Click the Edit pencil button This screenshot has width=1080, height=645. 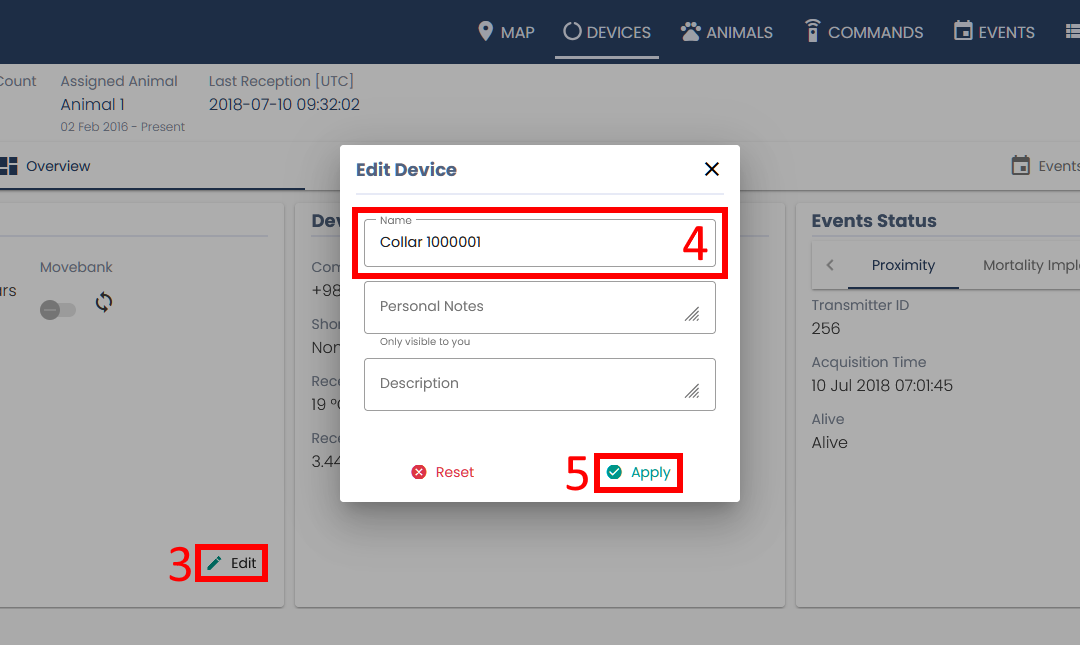point(232,563)
